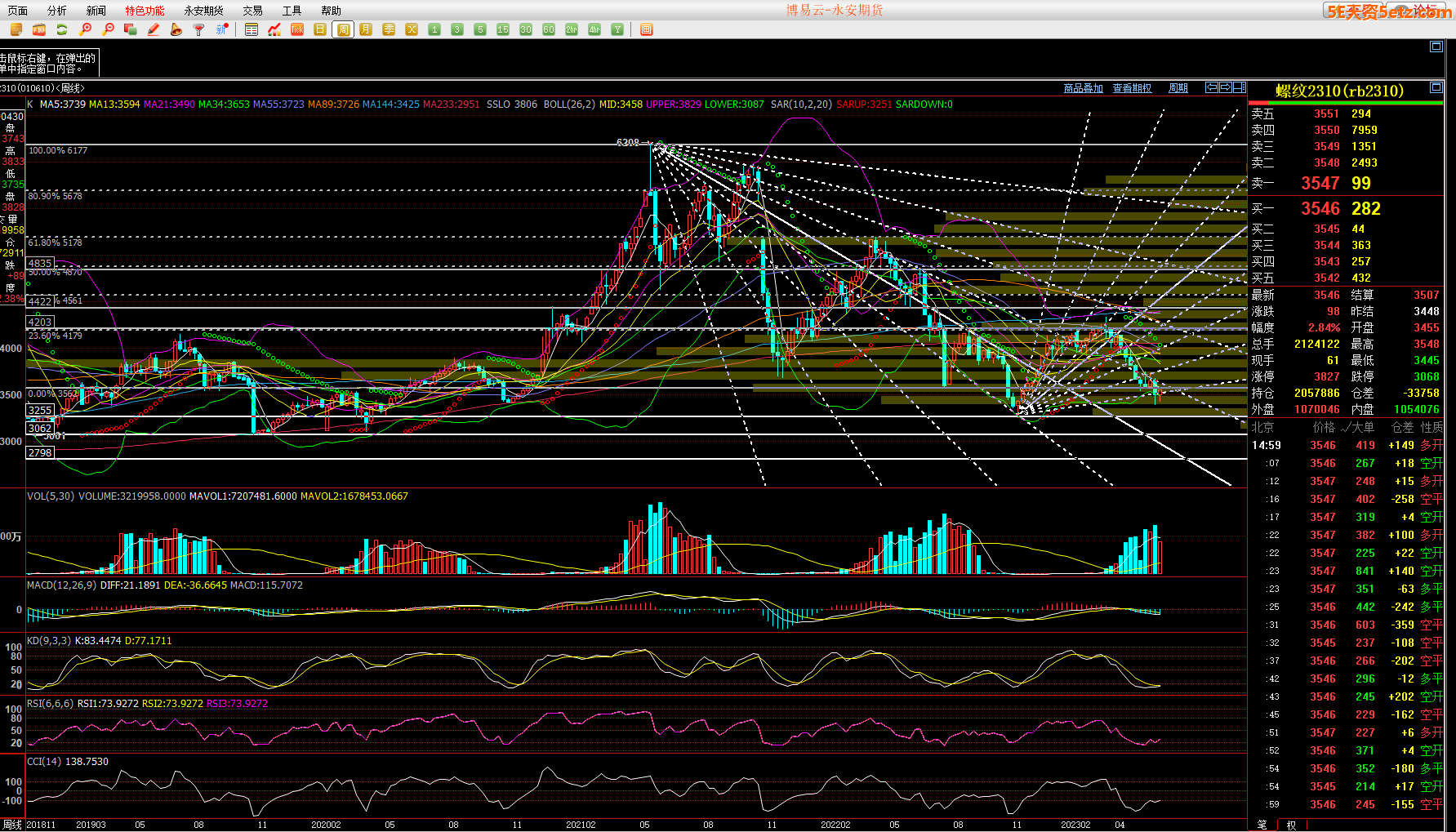Image resolution: width=1456 pixels, height=832 pixels.
Task: Click the previous contract left arrow
Action: pyautogui.click(x=1212, y=87)
